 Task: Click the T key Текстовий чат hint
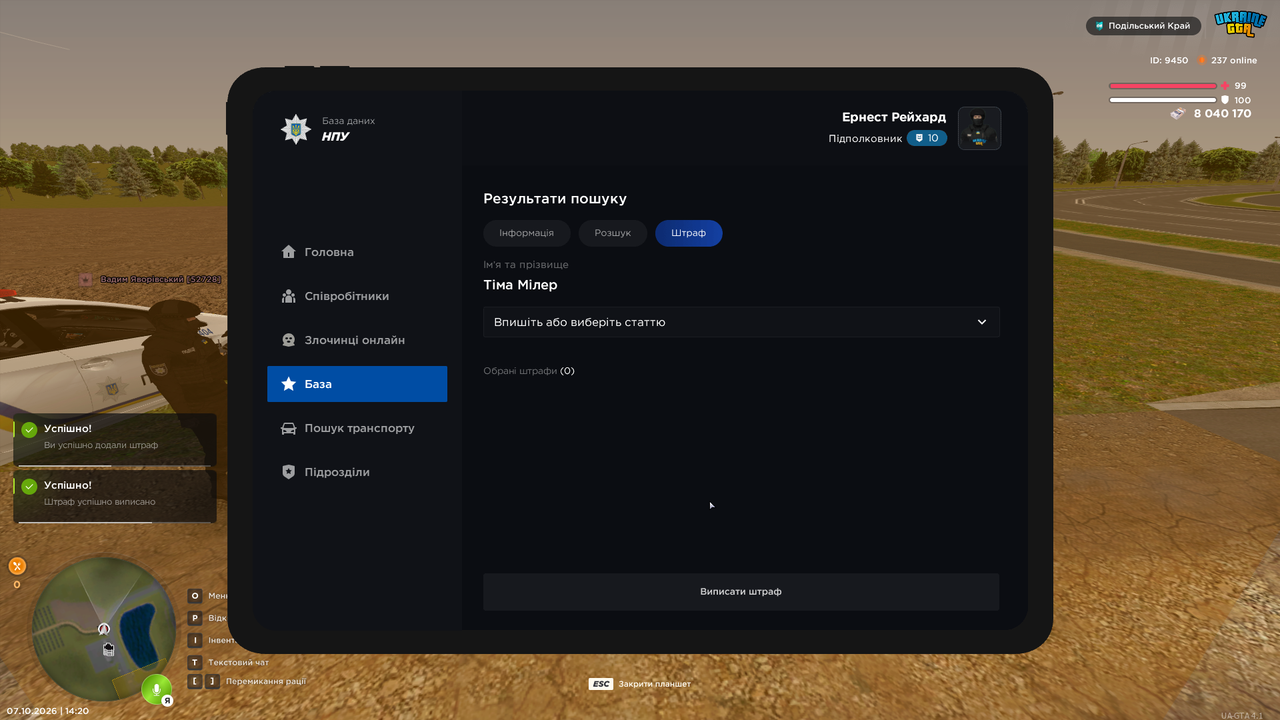[228, 662]
